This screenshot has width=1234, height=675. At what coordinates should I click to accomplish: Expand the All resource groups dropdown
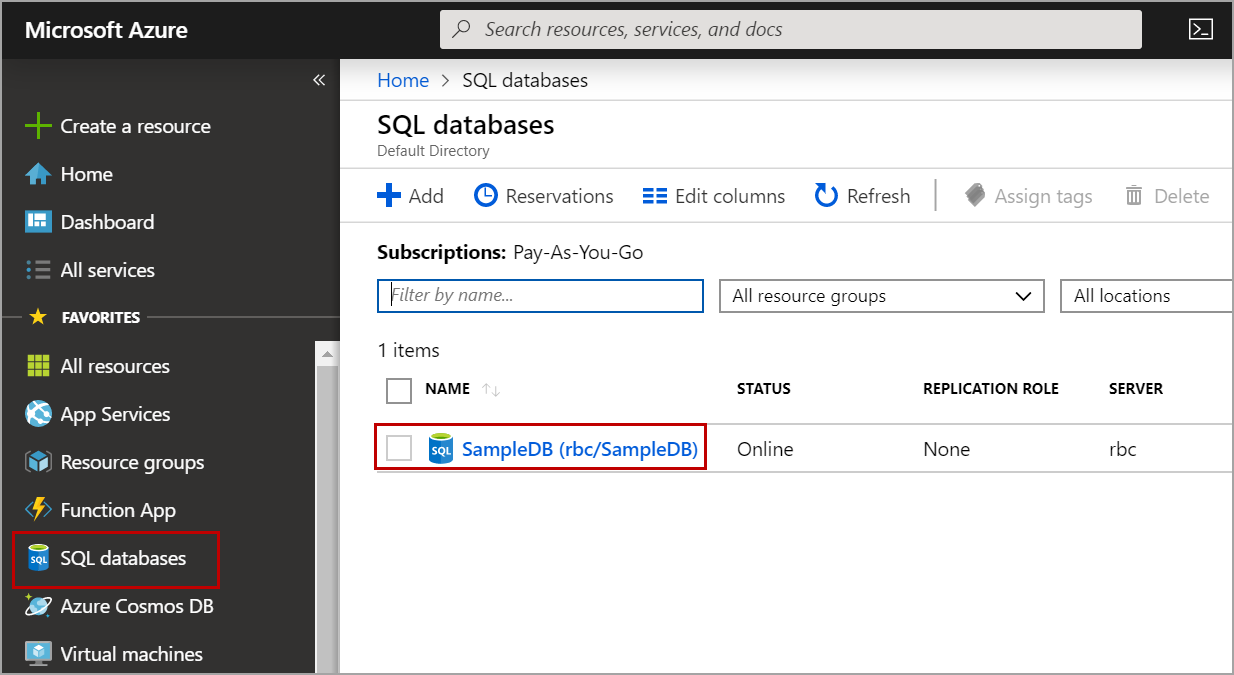pyautogui.click(x=881, y=296)
